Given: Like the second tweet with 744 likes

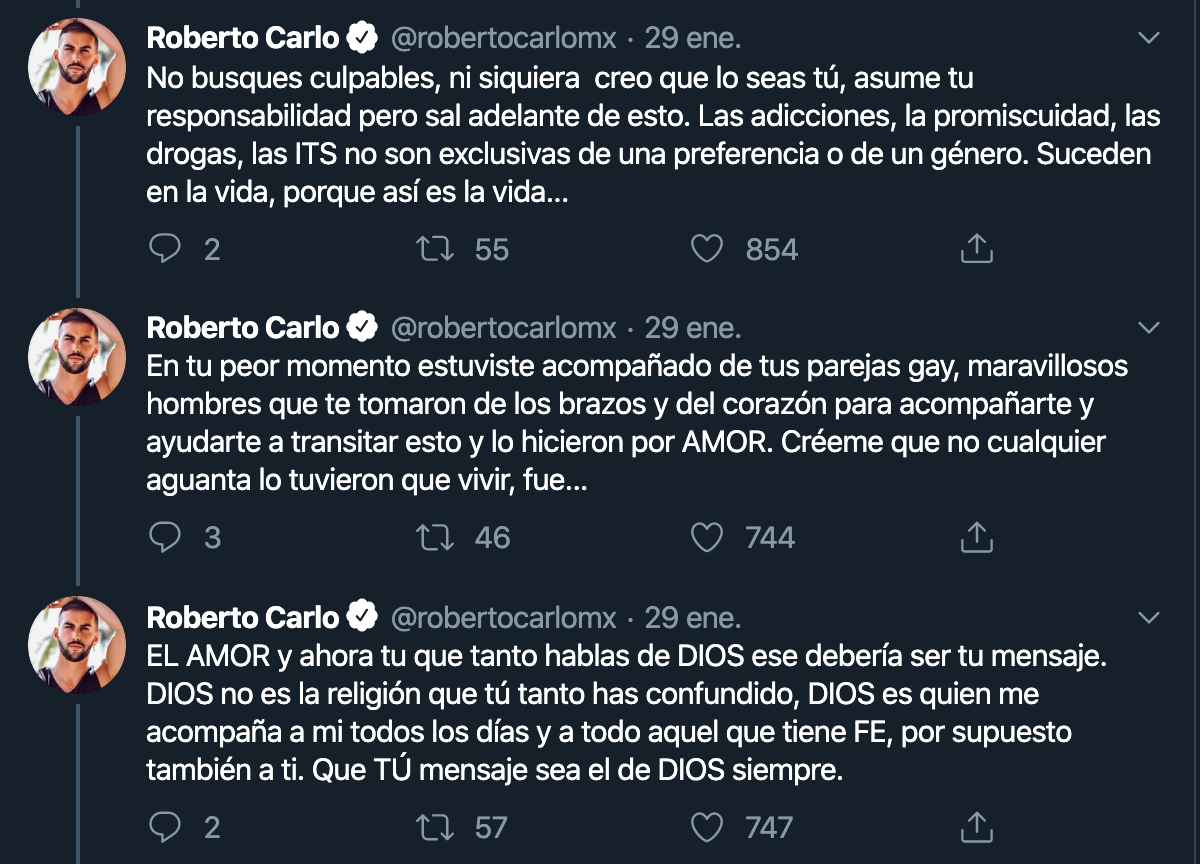Looking at the screenshot, I should 707,538.
